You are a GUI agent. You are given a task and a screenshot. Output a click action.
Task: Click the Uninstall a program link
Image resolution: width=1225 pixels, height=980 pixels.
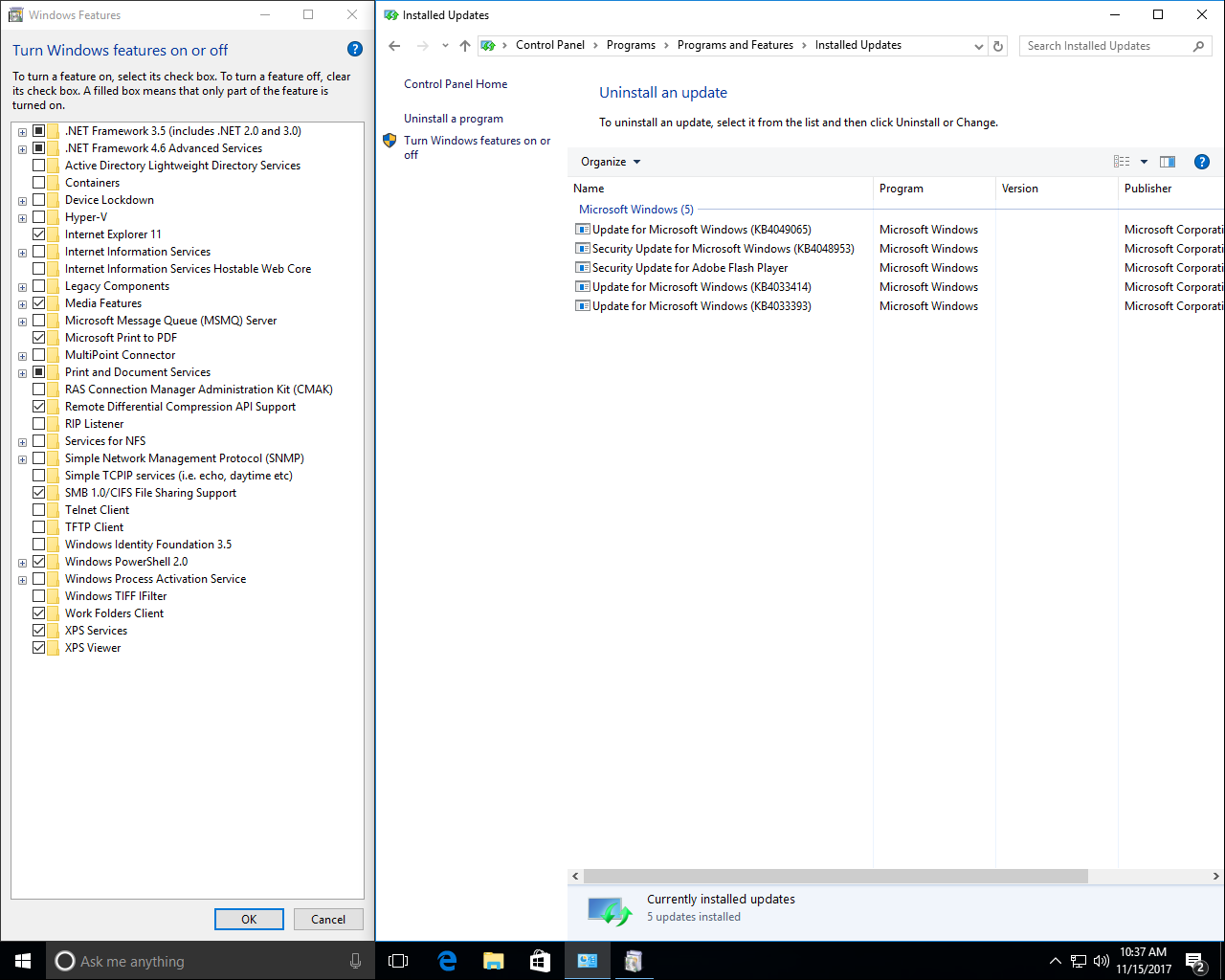[454, 119]
